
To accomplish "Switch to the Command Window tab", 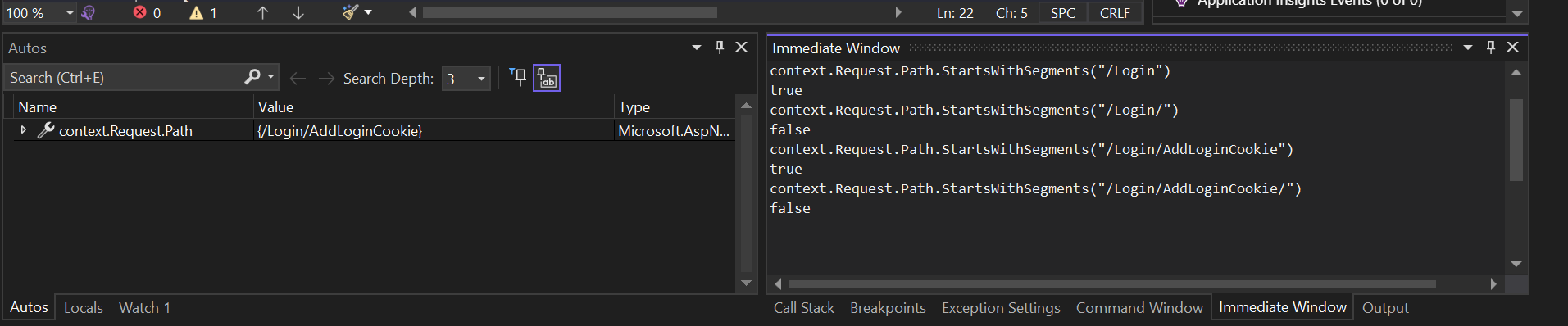I will pos(1139,308).
